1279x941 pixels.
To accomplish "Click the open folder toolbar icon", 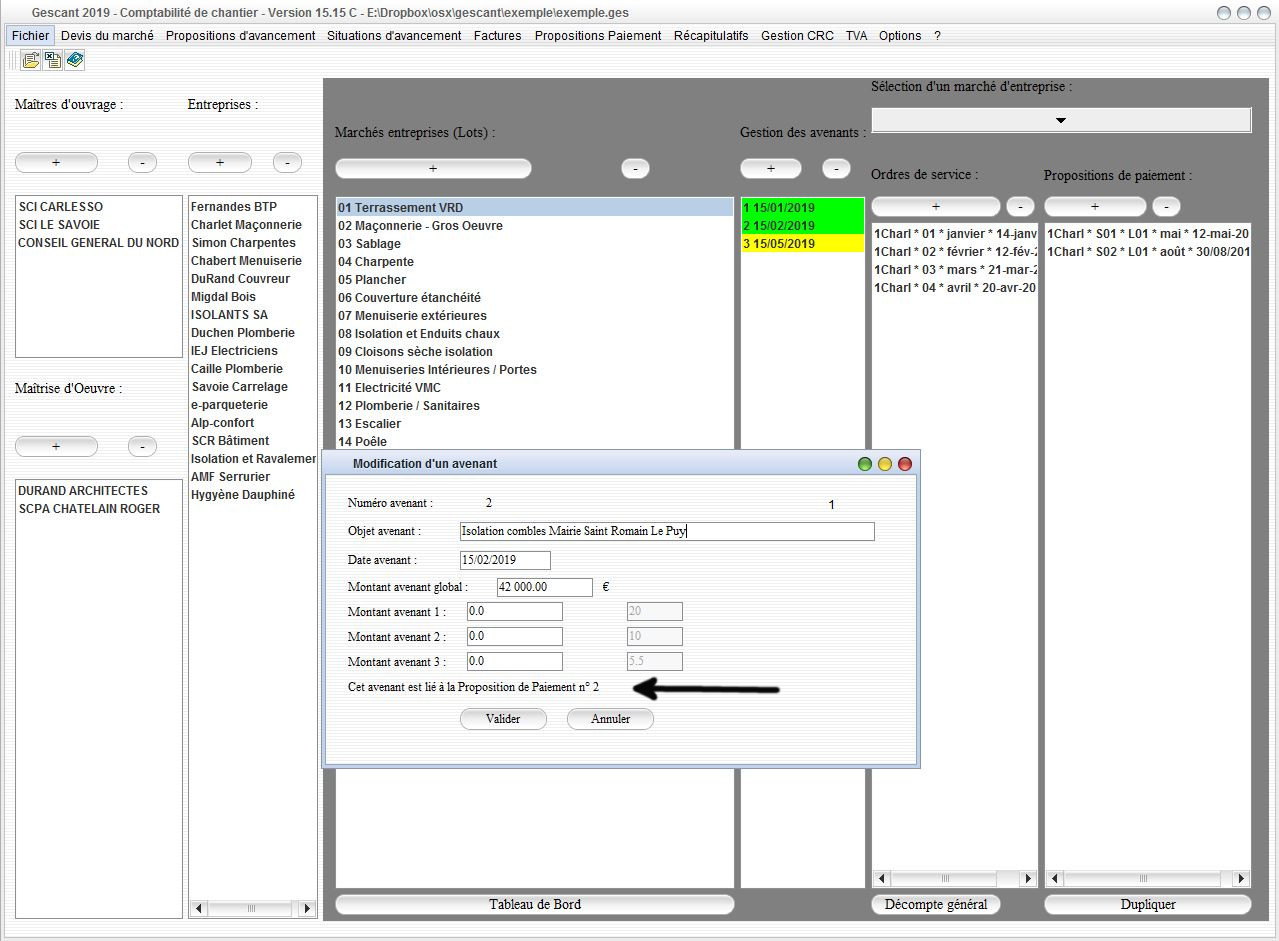I will point(31,60).
